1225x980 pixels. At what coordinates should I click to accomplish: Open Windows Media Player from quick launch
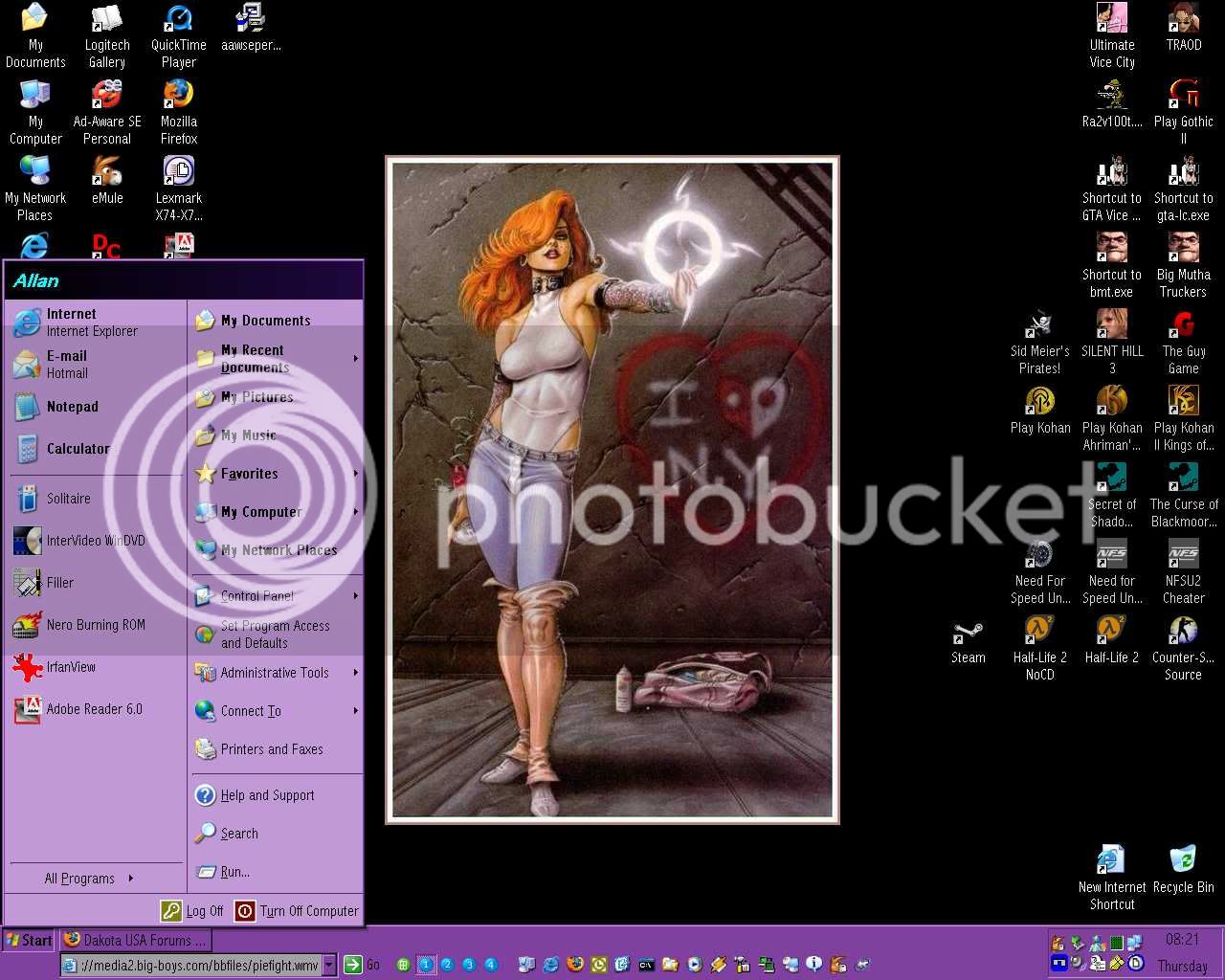tap(694, 965)
